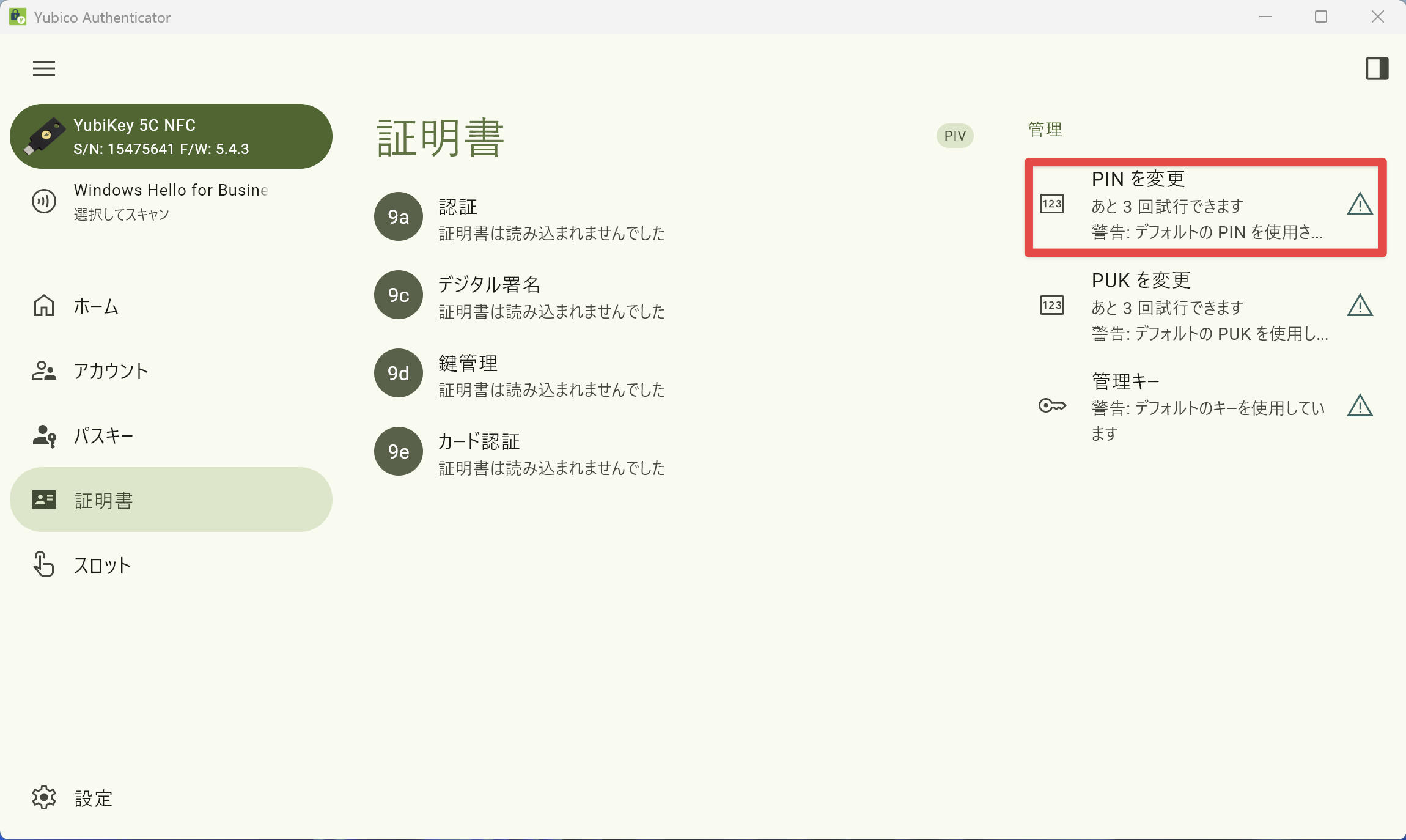
Task: Open slot 9a 認証 certificate
Action: click(672, 216)
